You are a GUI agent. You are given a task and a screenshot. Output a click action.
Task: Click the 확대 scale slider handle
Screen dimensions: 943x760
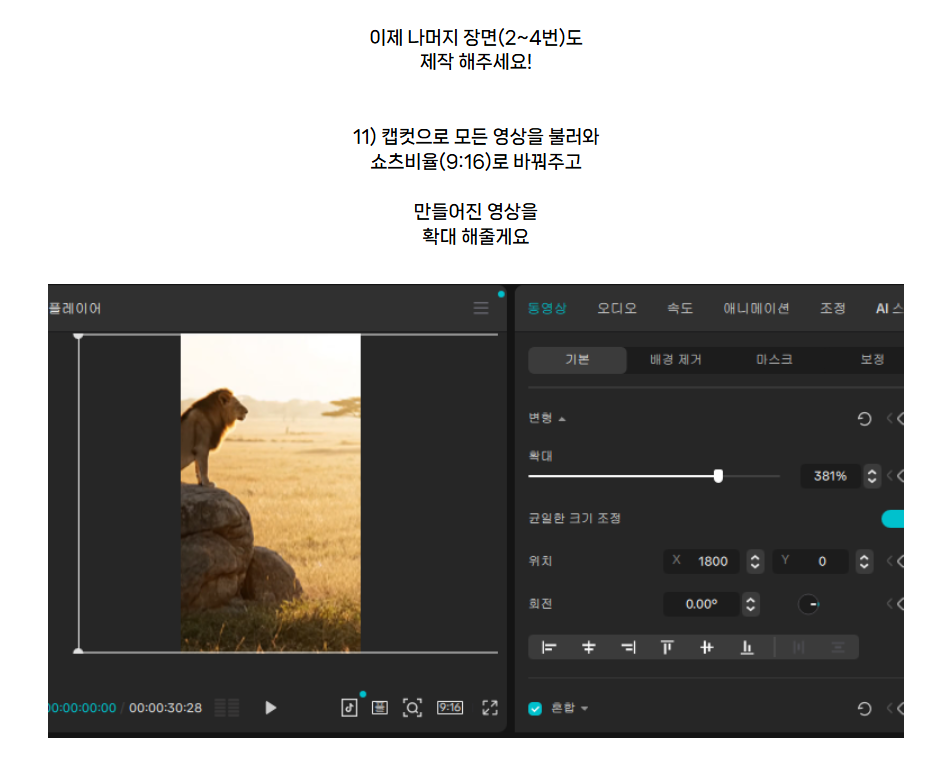718,476
